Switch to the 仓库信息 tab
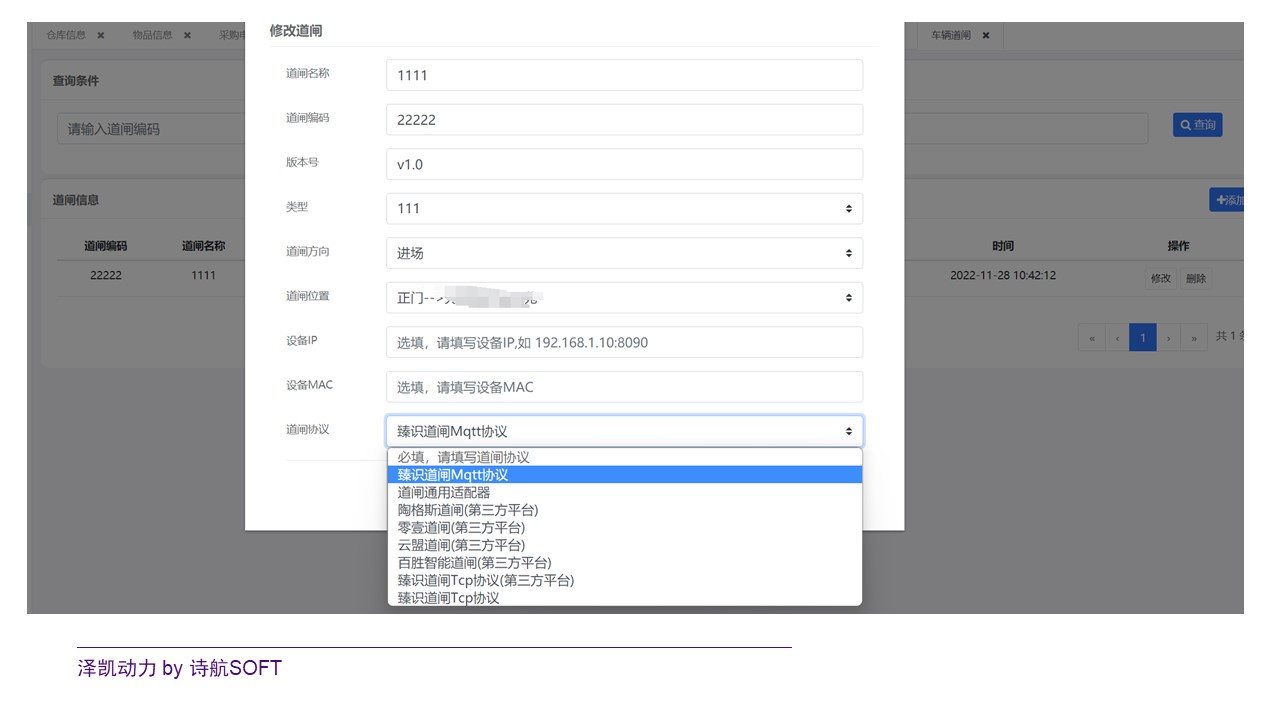1280x720 pixels. pyautogui.click(x=67, y=35)
